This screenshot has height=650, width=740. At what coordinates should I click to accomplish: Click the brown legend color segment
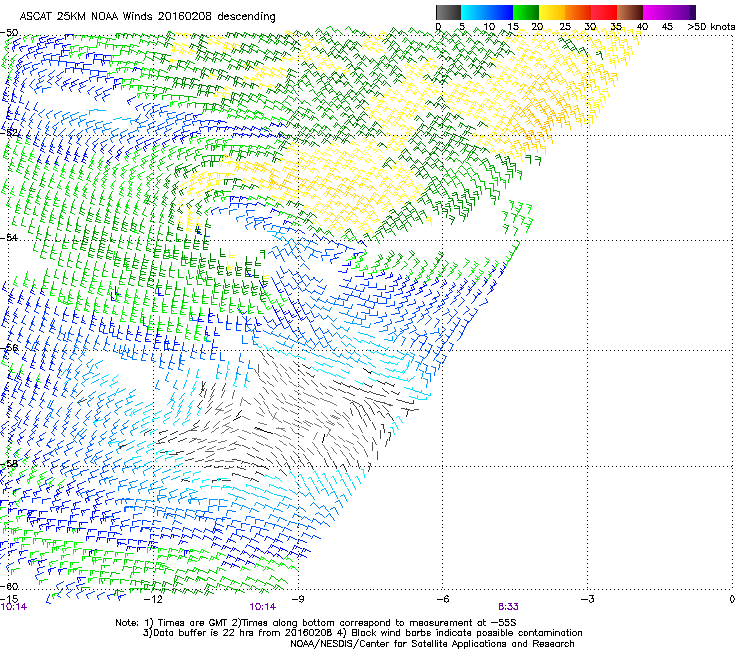tap(630, 12)
